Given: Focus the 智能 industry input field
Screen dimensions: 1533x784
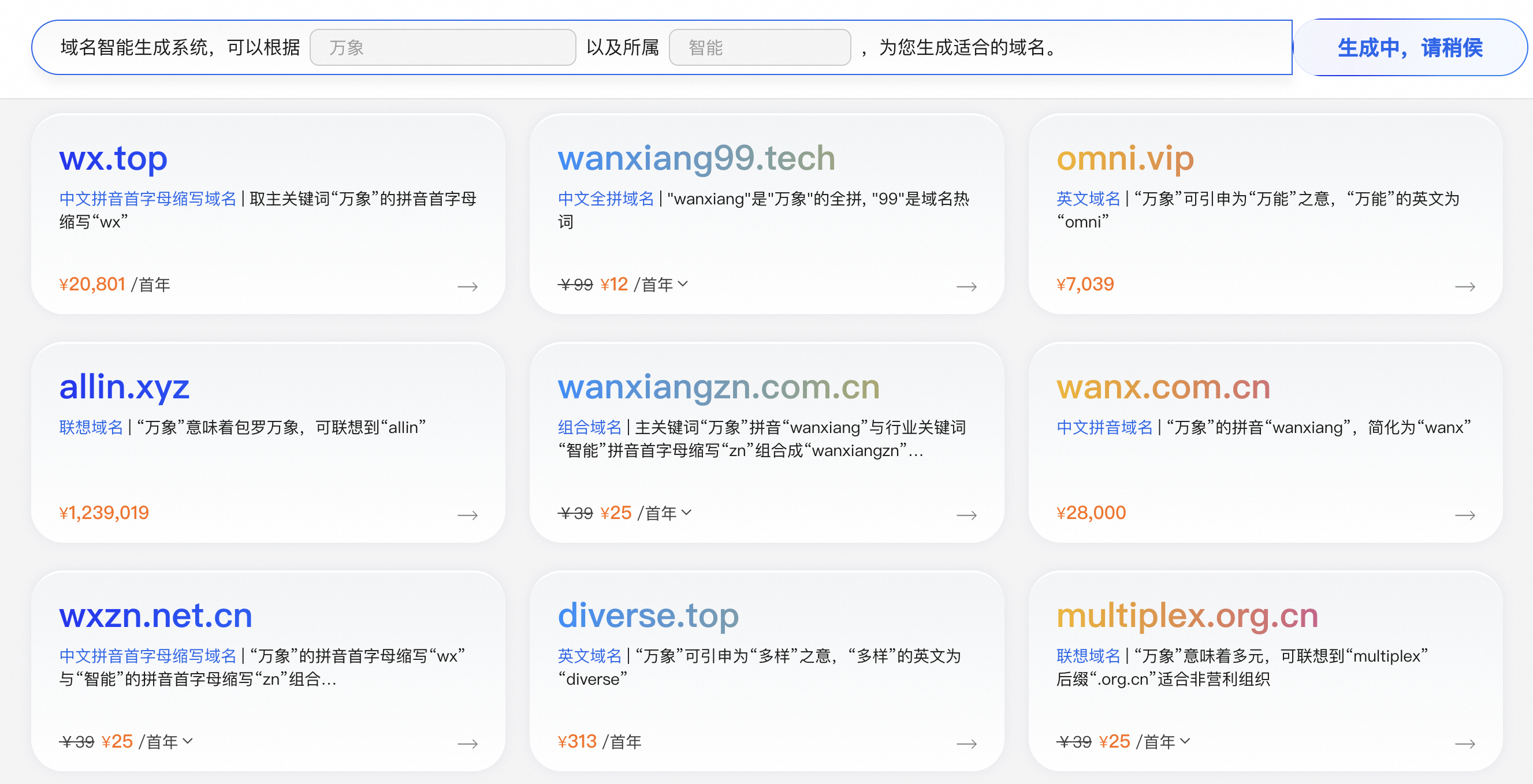Looking at the screenshot, I should 760,47.
